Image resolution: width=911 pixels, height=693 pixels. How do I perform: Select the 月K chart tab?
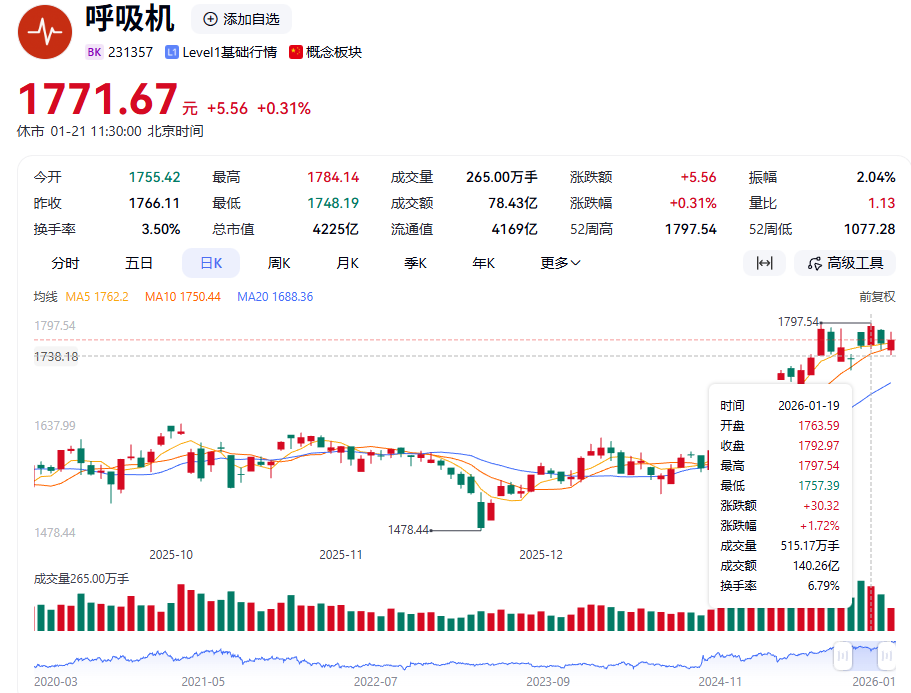pos(347,263)
